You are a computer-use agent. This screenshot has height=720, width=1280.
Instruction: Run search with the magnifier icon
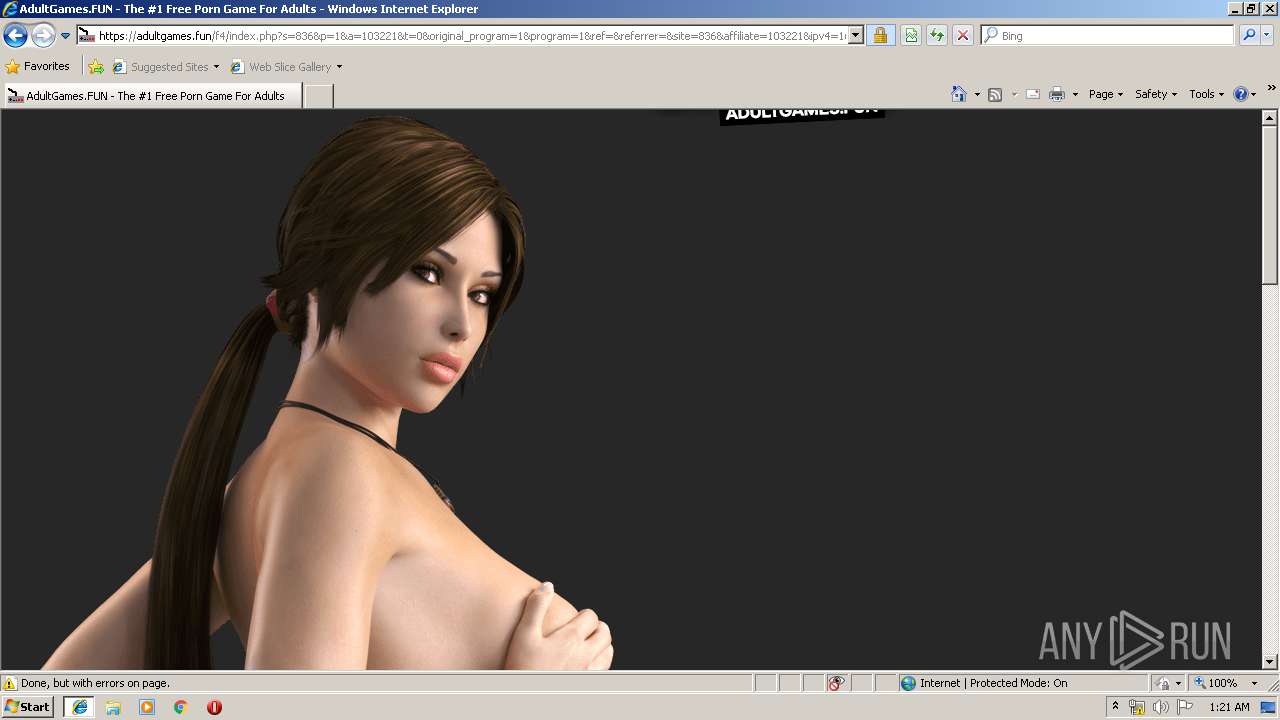(x=1248, y=36)
